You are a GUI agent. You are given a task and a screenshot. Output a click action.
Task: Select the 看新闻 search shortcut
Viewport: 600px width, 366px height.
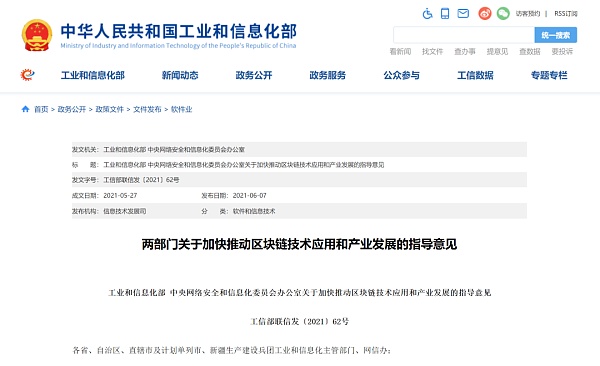(400, 52)
